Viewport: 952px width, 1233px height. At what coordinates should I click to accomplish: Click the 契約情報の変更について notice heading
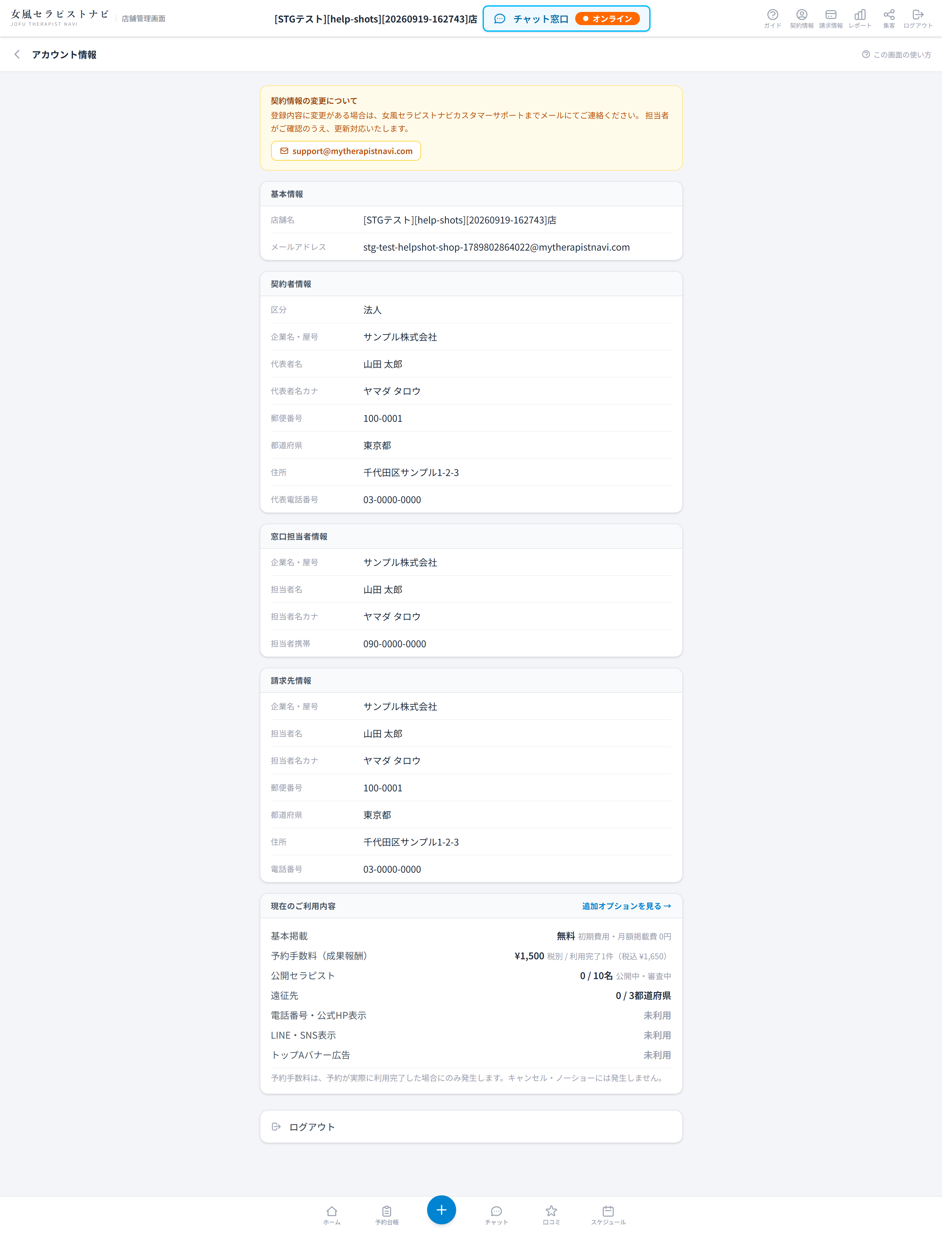[313, 101]
